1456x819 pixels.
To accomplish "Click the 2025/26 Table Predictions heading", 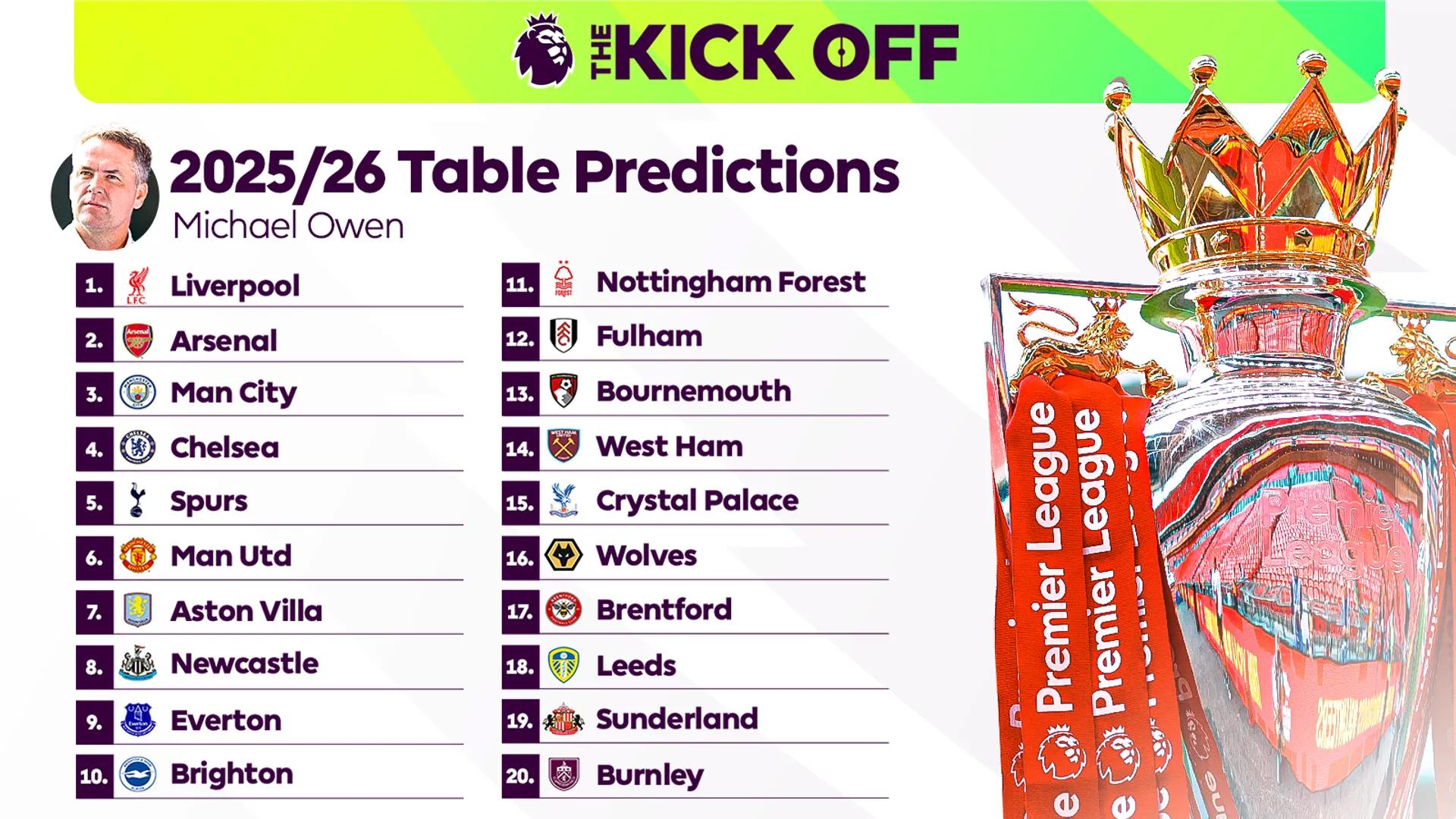I will [x=534, y=172].
